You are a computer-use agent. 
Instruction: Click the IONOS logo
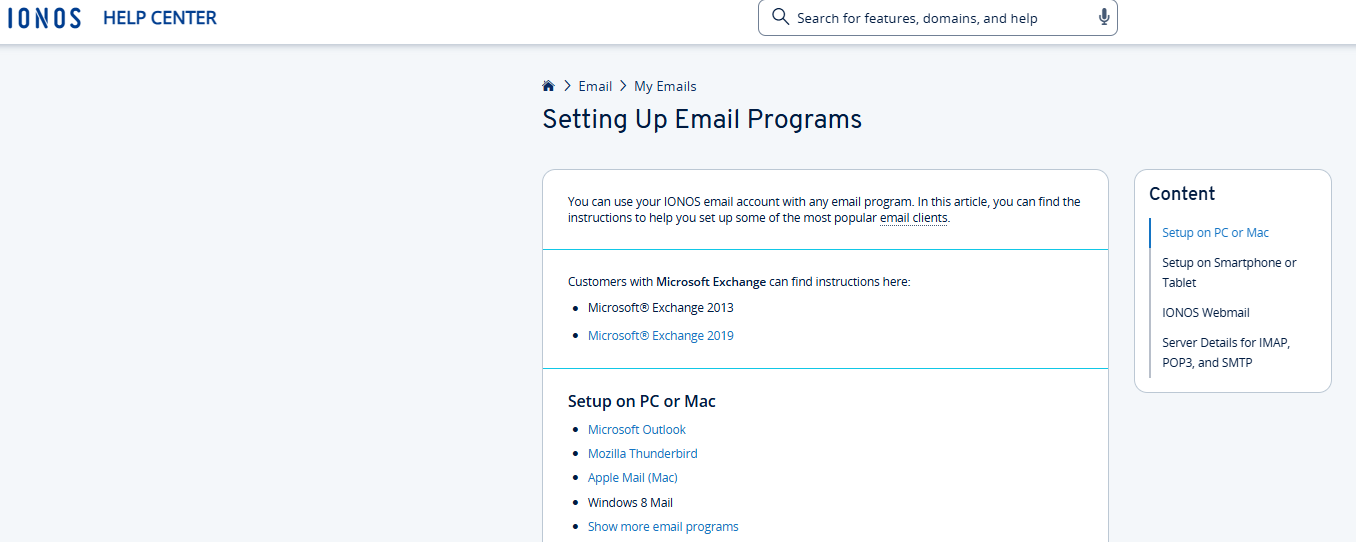pos(44,18)
